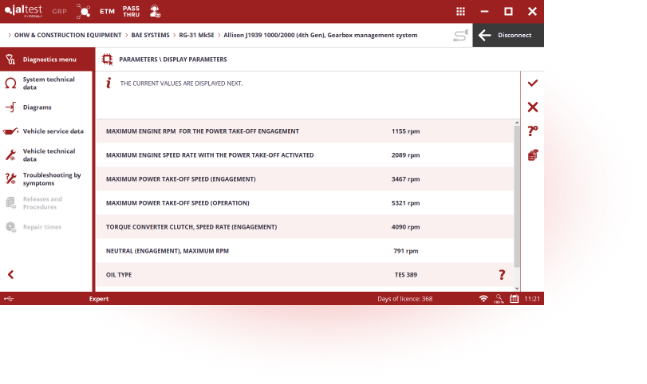The height and width of the screenshot is (384, 647).
Task: Select MAXIMUM POWER TAKE-OFF SPEED (OPERATION) row
Action: point(305,203)
